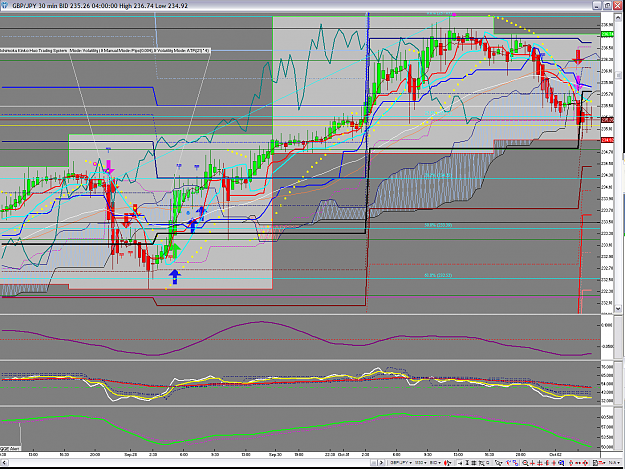
Task: Open the chart template document icon dropdown
Action: [599, 463]
